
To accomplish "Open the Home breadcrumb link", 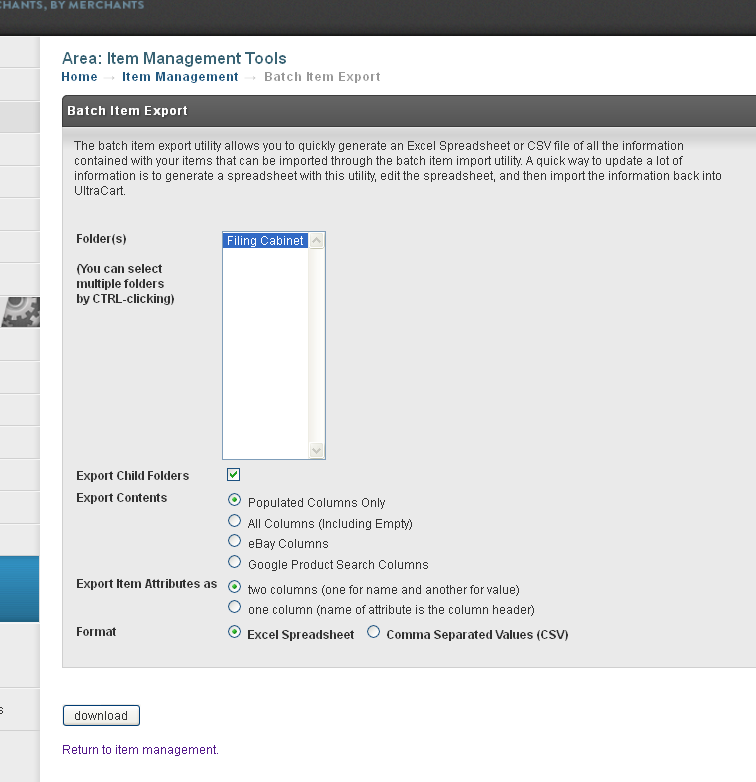I will pyautogui.click(x=79, y=77).
